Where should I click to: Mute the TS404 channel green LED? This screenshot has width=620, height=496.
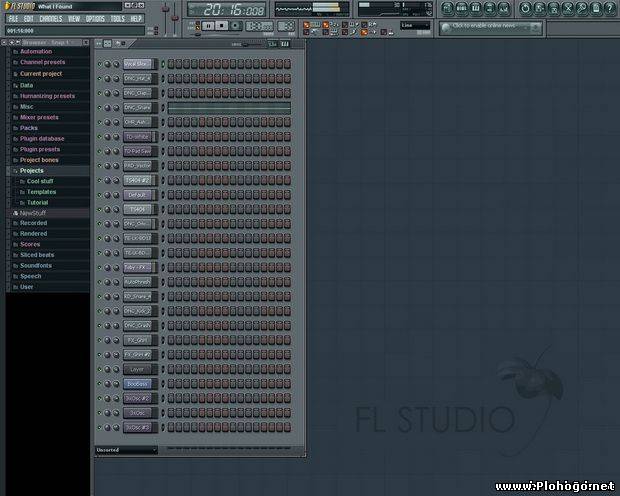99,209
